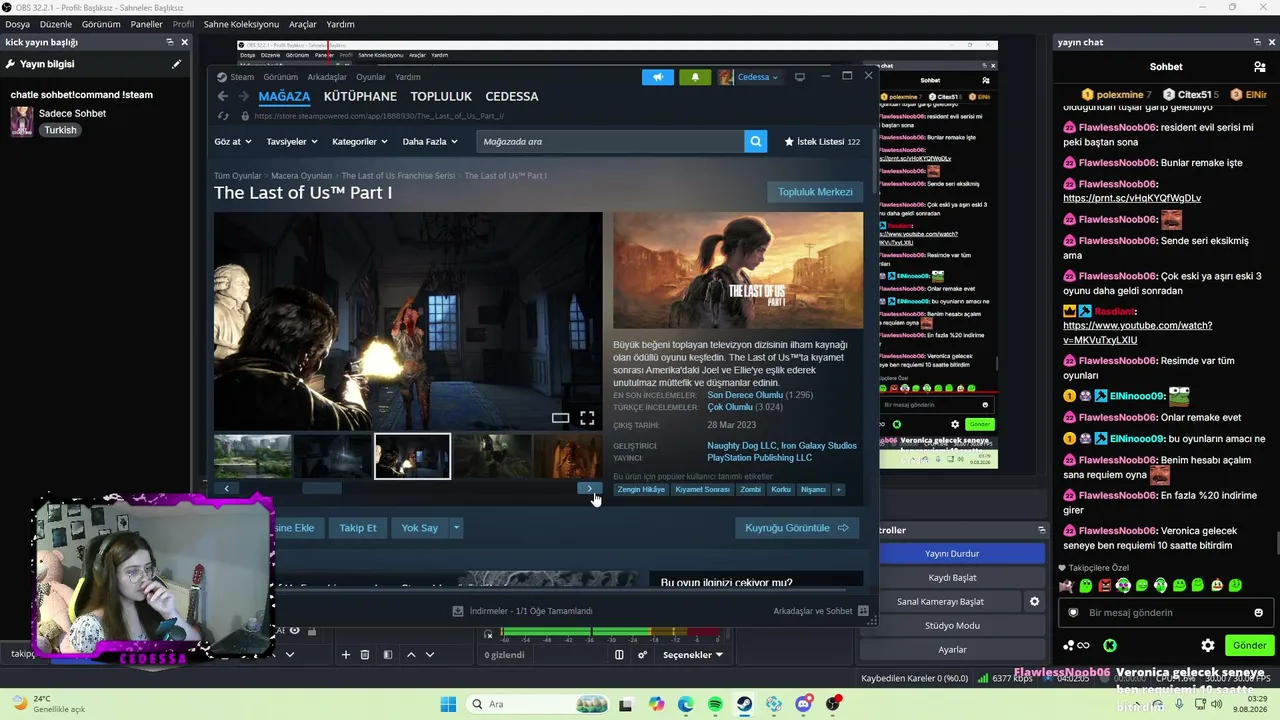Enable Stüdyo Modu
This screenshot has width=1280, height=720.
(x=952, y=626)
